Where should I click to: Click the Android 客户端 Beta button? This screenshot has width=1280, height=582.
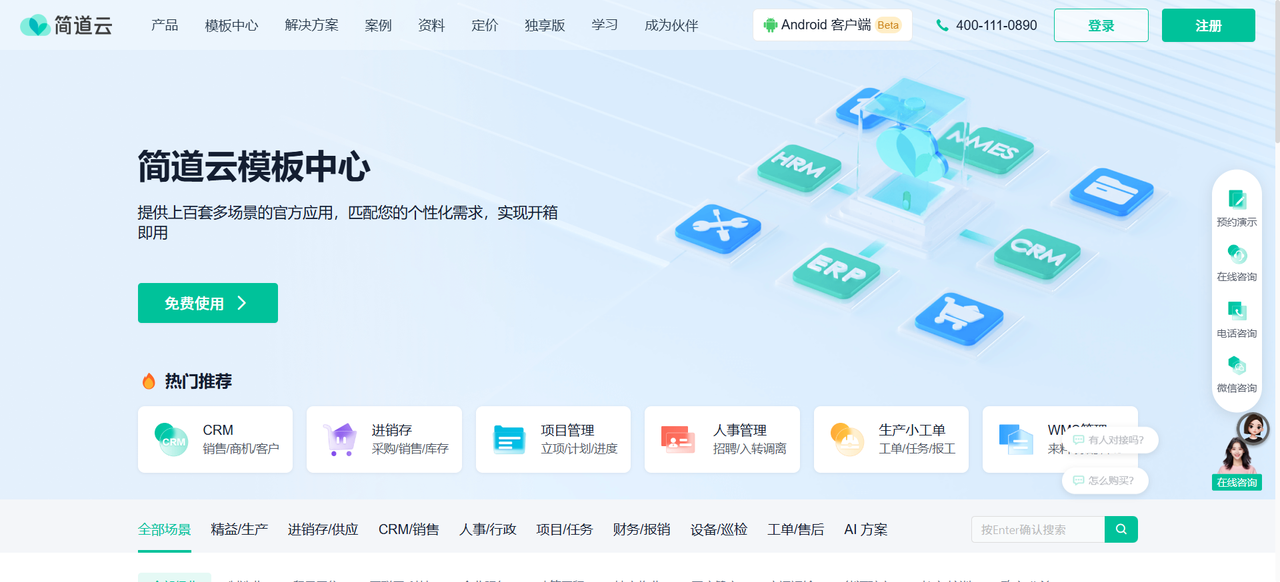click(833, 25)
